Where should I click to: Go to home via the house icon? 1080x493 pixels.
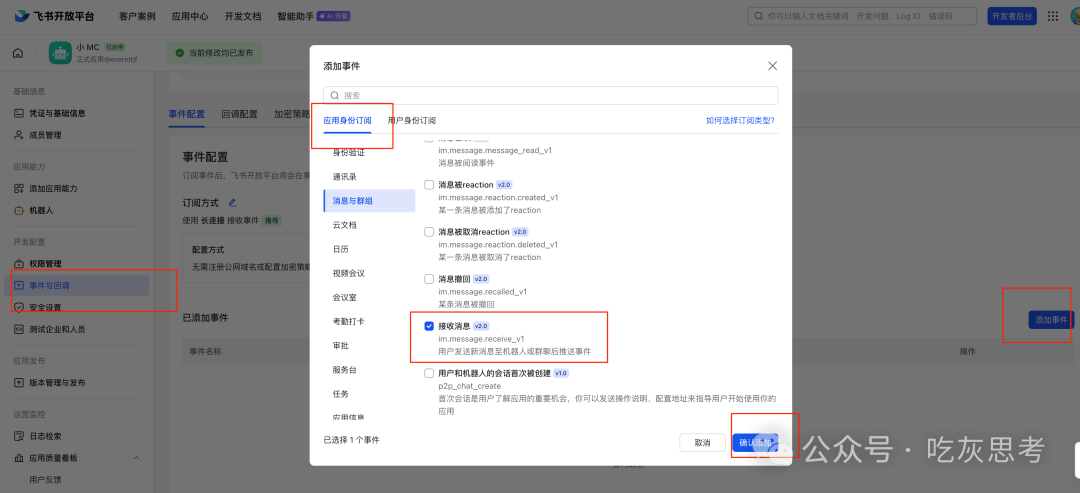pyautogui.click(x=18, y=53)
